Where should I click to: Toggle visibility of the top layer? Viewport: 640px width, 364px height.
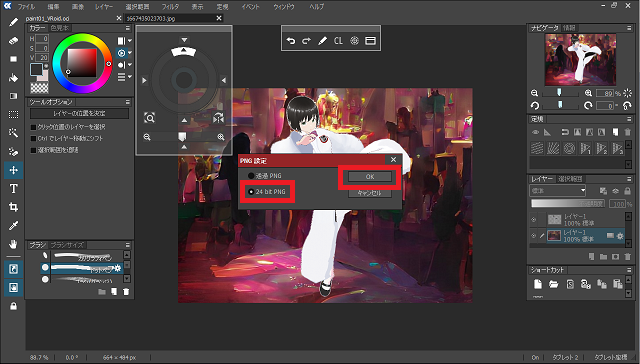click(x=533, y=220)
